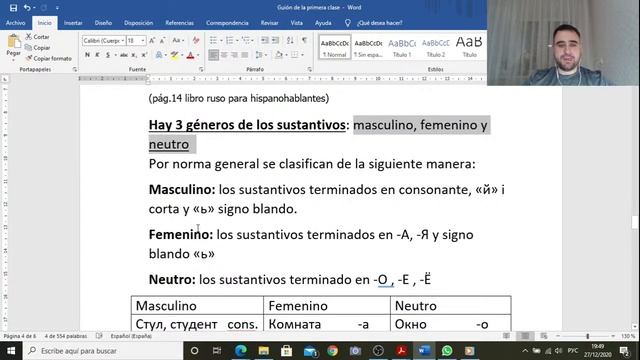Toggle subscript x₂ formatting
Viewport: 640px width, 360px height.
[134, 55]
